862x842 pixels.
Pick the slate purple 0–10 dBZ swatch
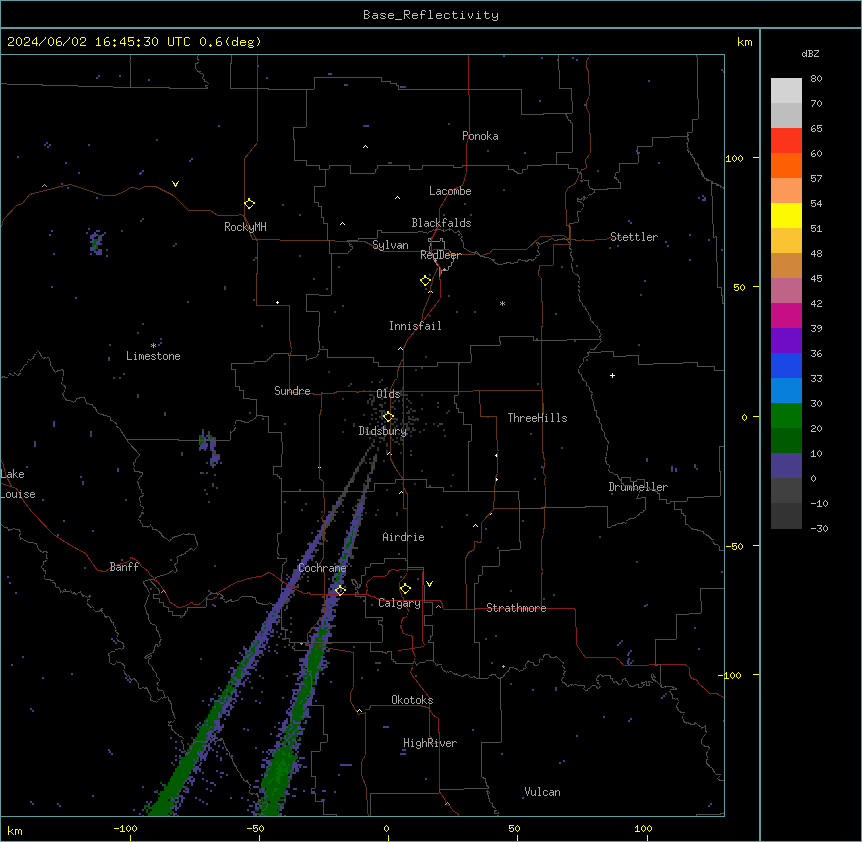[x=786, y=466]
